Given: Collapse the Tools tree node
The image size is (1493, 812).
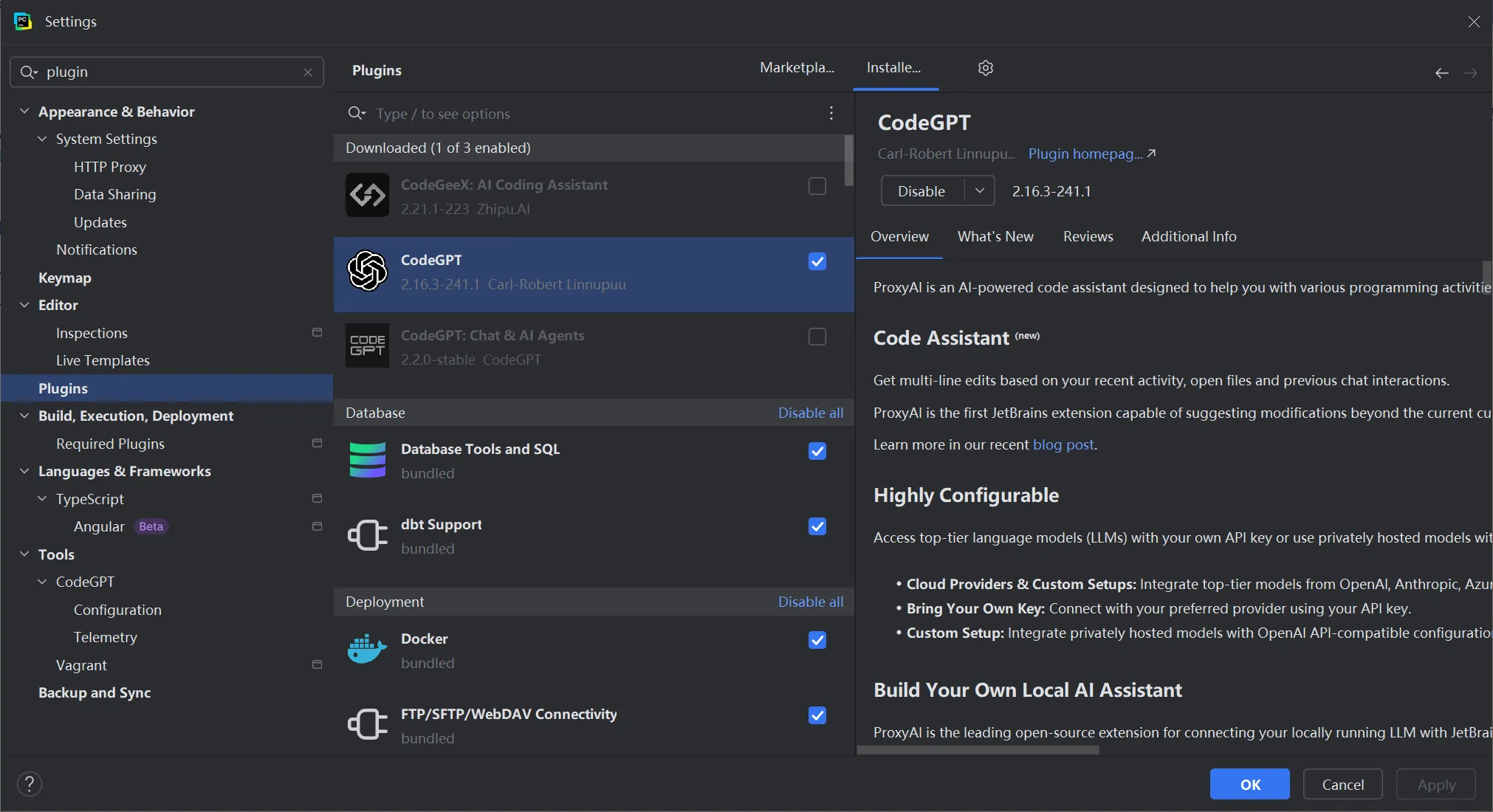Looking at the screenshot, I should coord(24,554).
